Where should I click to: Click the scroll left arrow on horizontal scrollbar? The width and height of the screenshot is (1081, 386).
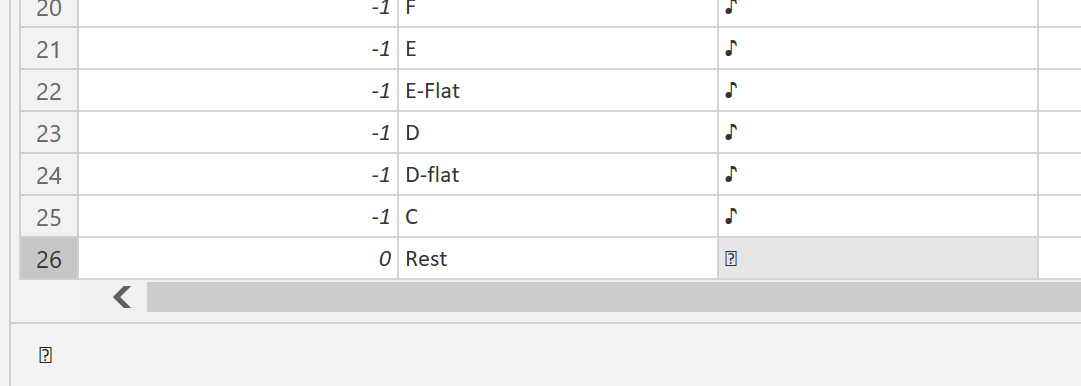[122, 297]
